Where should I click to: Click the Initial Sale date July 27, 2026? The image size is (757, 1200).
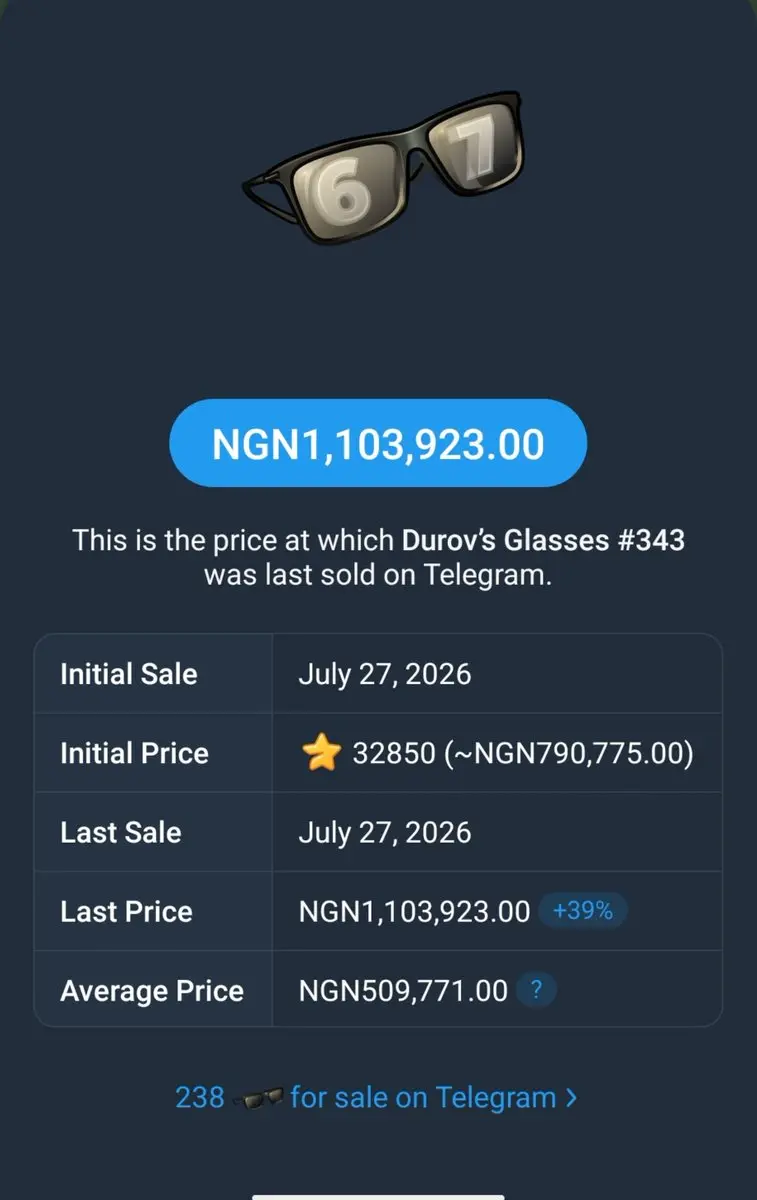[x=385, y=675]
